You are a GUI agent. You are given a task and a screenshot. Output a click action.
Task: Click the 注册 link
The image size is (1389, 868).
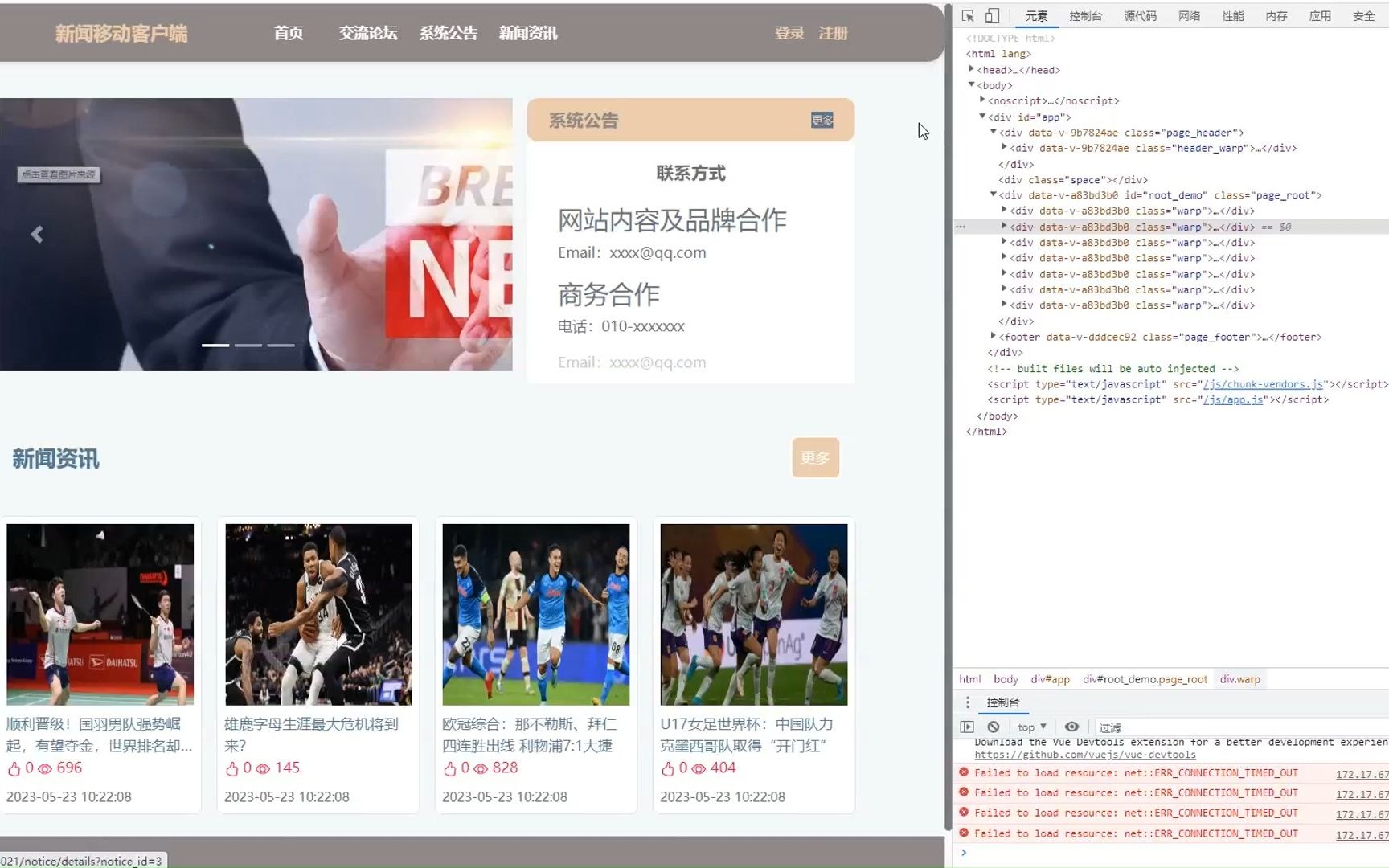(x=834, y=33)
